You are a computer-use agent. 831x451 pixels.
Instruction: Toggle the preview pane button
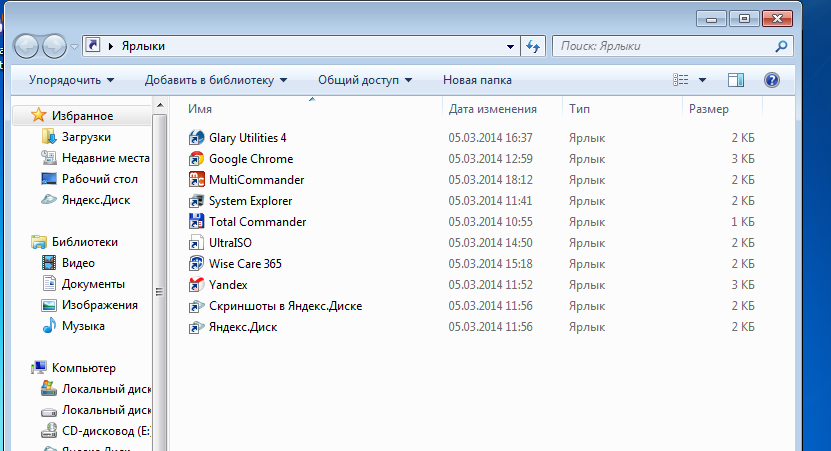tap(736, 80)
